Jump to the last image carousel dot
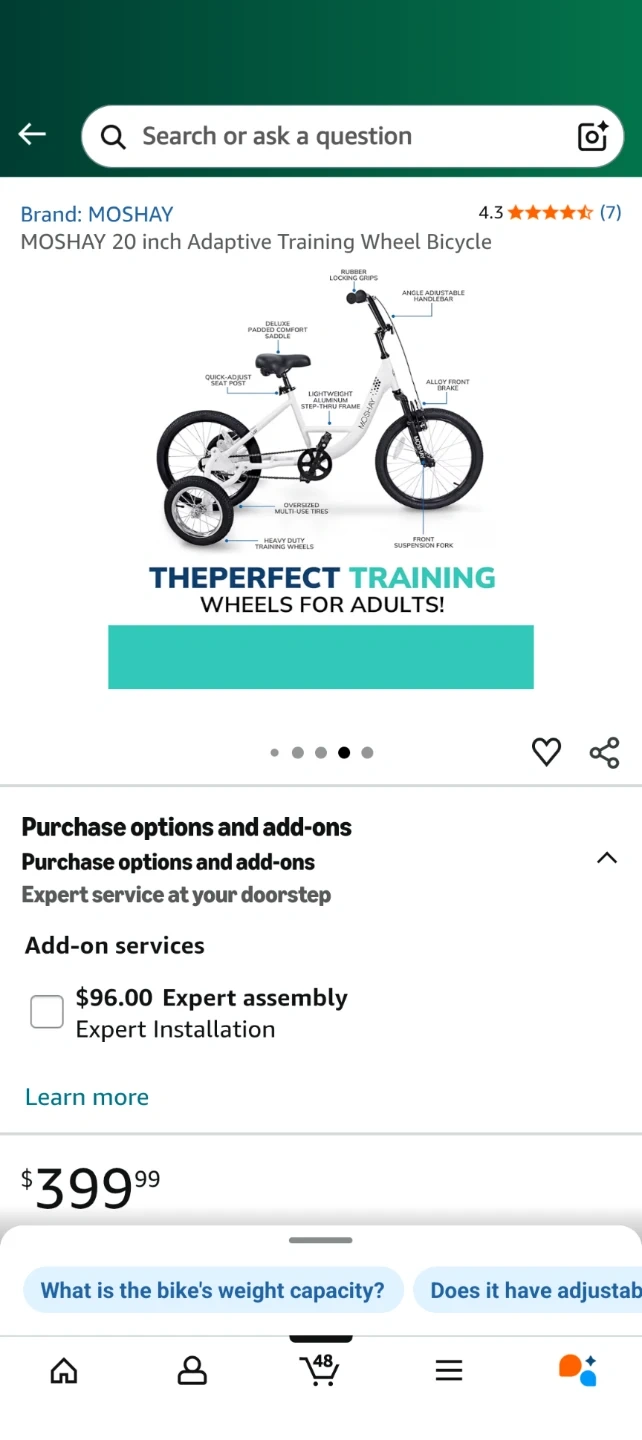Image resolution: width=642 pixels, height=1440 pixels. [x=367, y=753]
